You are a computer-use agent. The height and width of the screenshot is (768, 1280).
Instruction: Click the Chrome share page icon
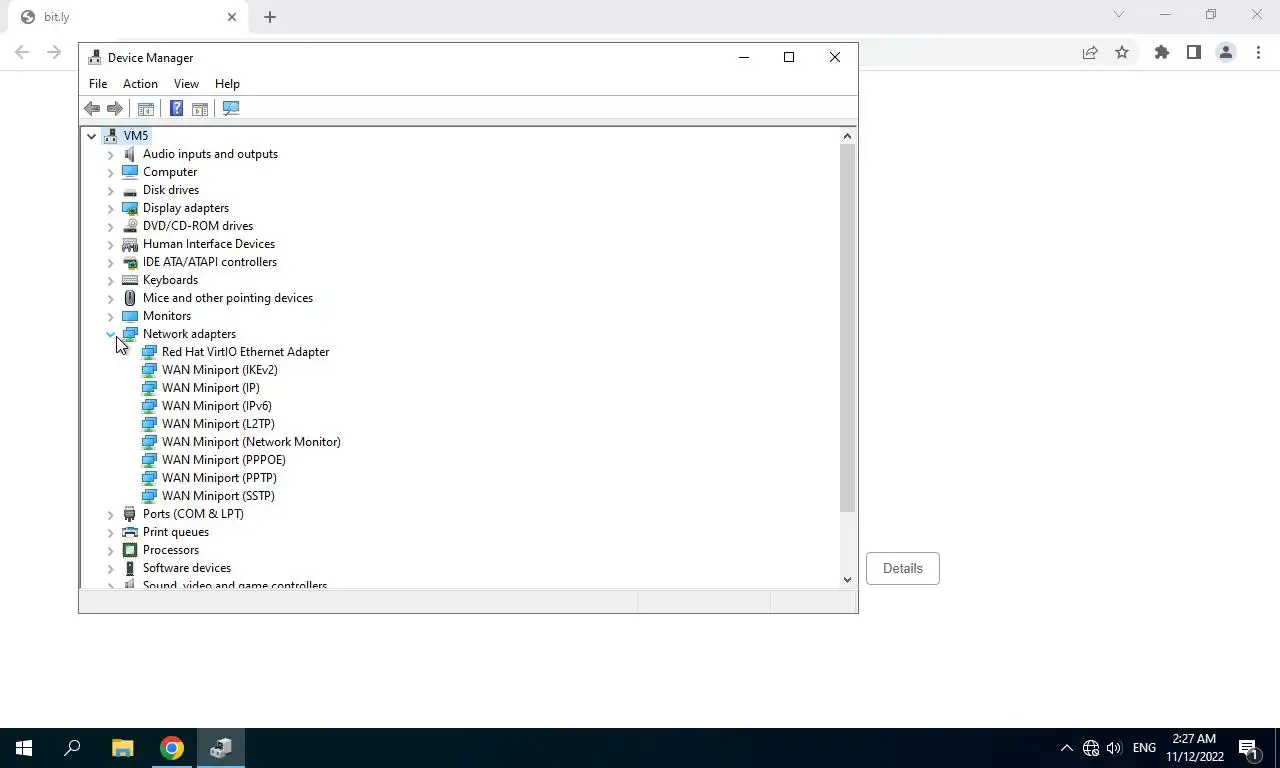[1090, 52]
